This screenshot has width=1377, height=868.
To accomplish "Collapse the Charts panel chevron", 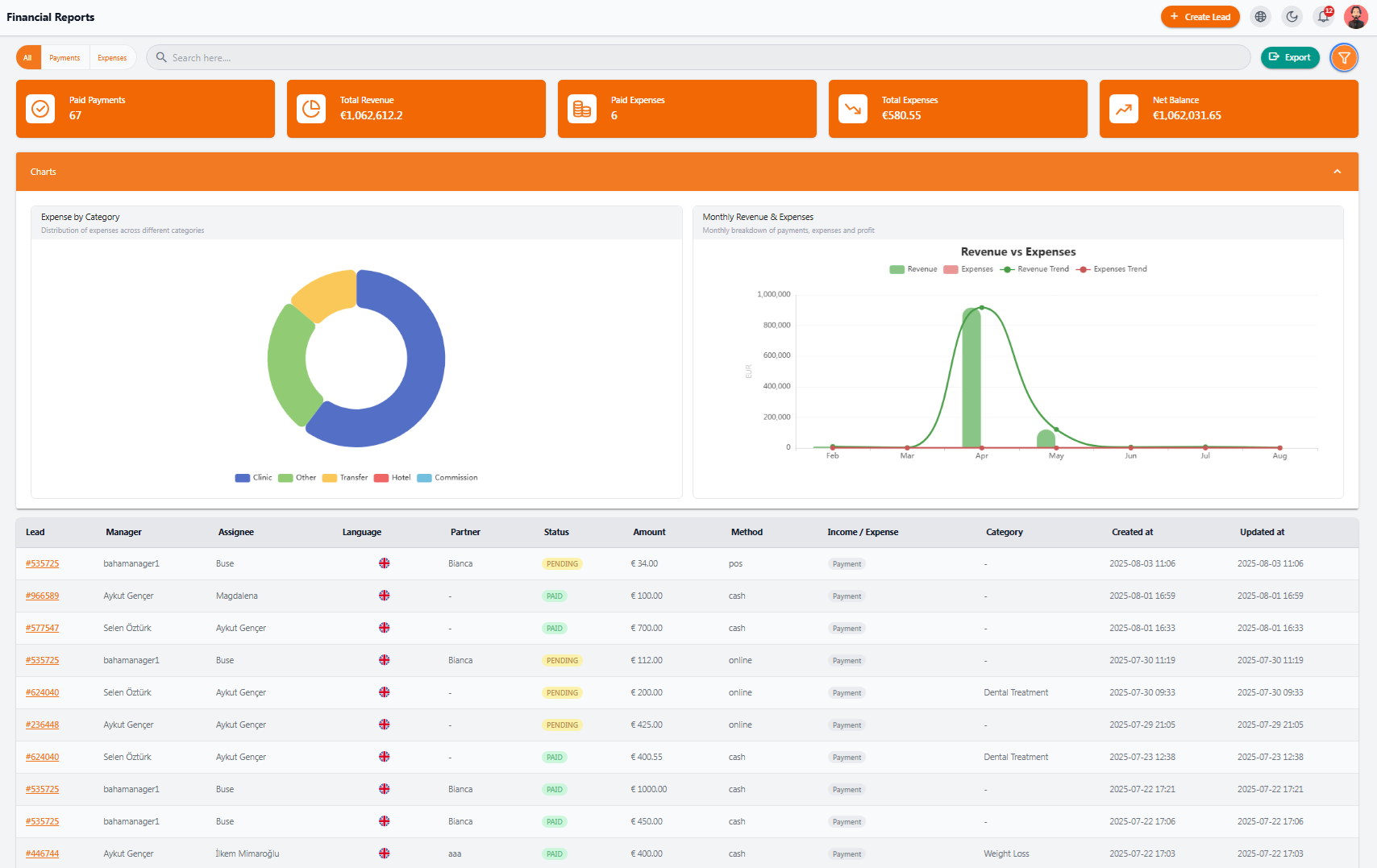I will point(1337,172).
